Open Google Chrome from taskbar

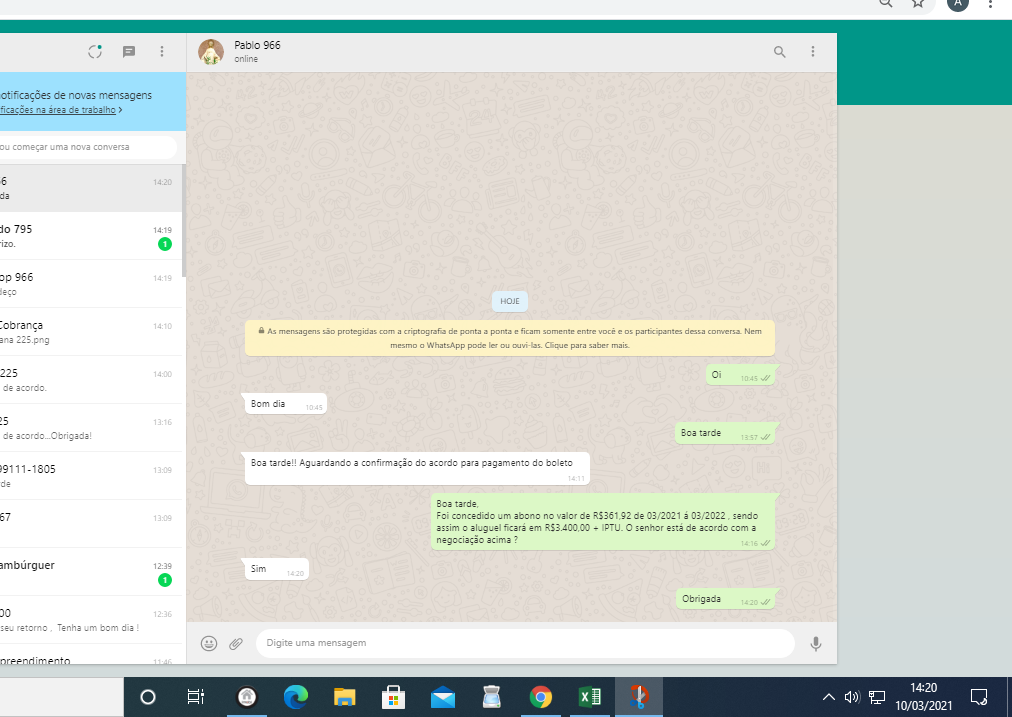point(541,697)
